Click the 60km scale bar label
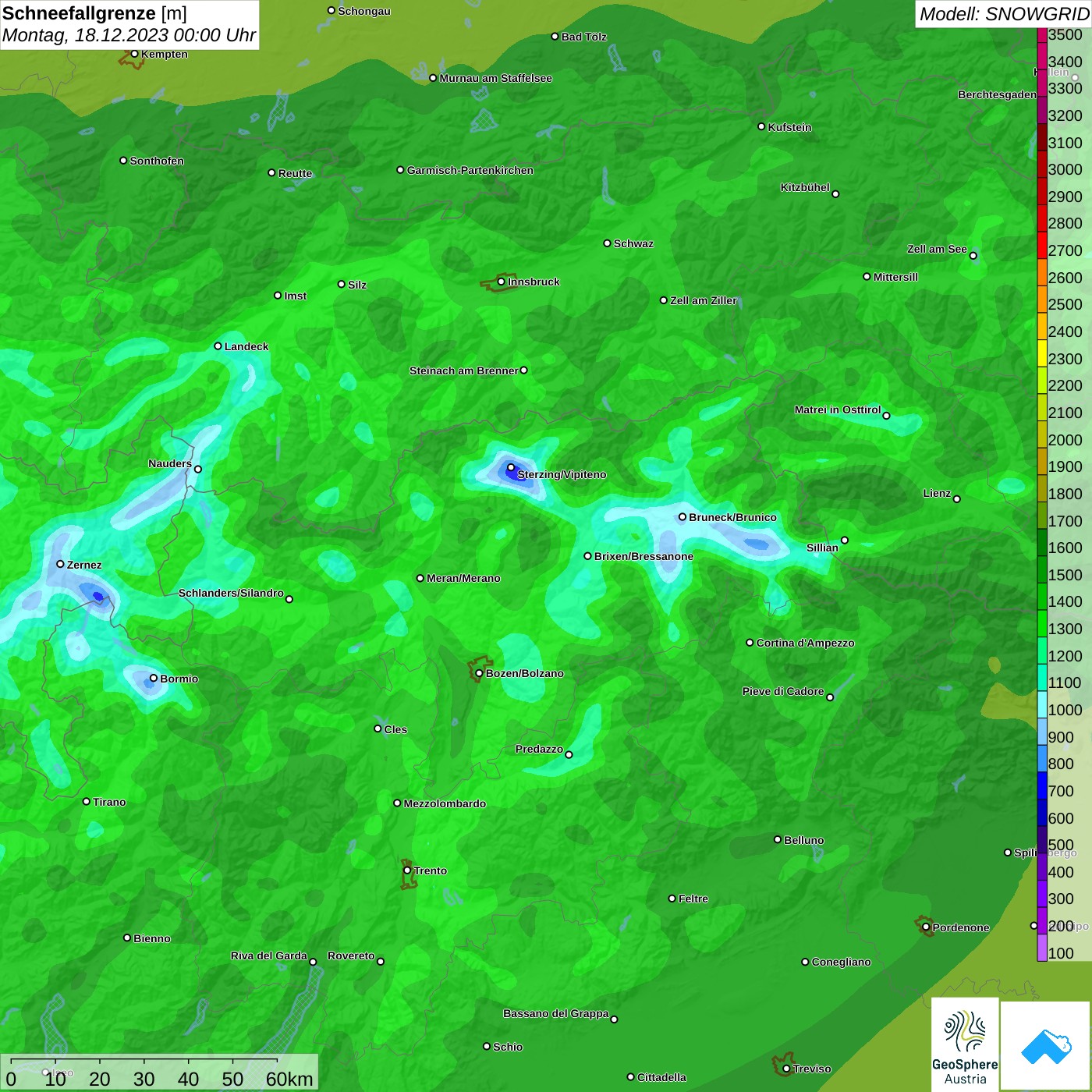Viewport: 1092px width, 1092px height. (x=289, y=1079)
